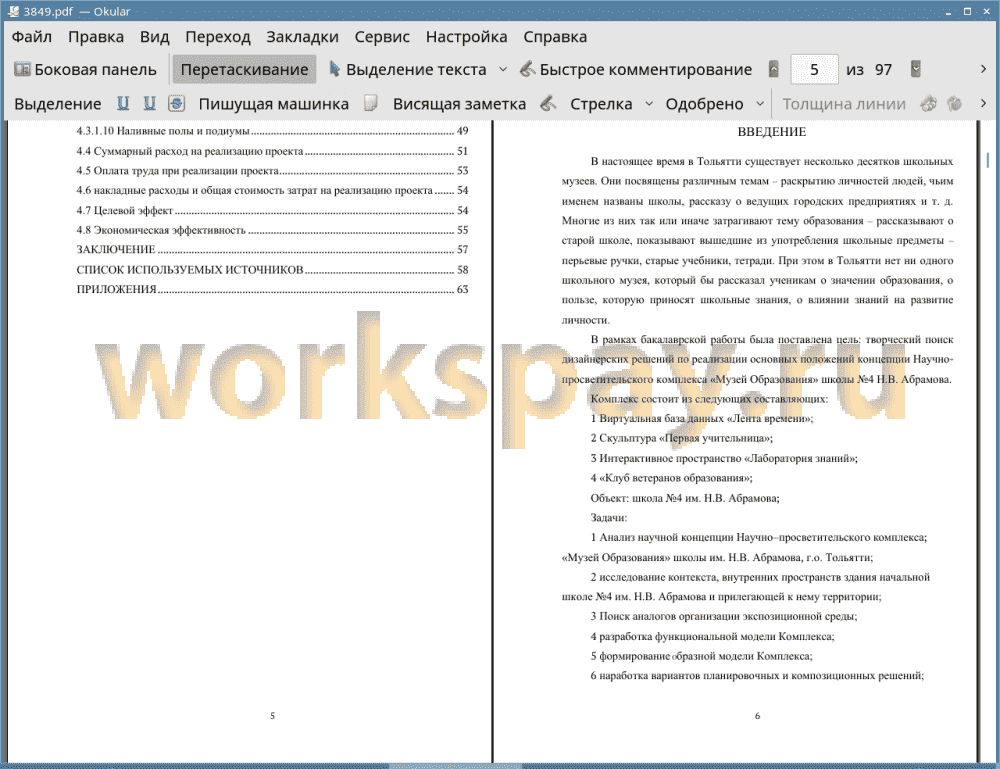
Task: Click contents entry '4.3.1.10 Наливные полы и подиумы'
Action: click(x=272, y=131)
